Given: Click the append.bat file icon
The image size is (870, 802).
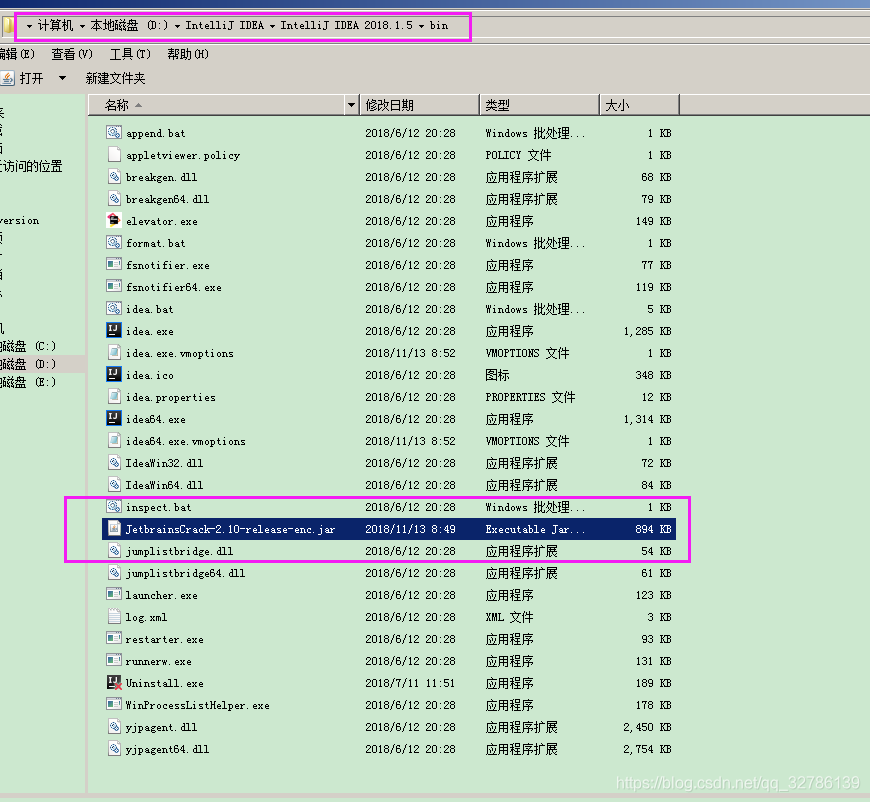Looking at the screenshot, I should 114,132.
